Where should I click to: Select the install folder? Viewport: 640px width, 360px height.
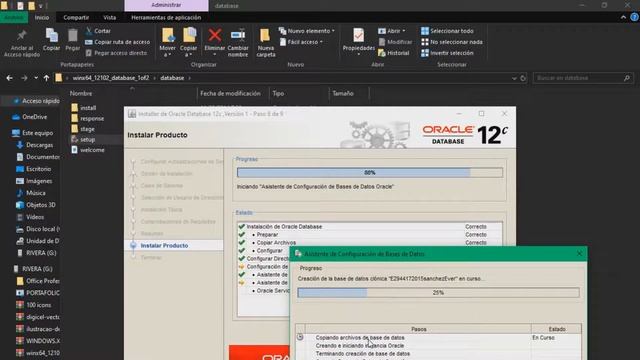(84, 108)
